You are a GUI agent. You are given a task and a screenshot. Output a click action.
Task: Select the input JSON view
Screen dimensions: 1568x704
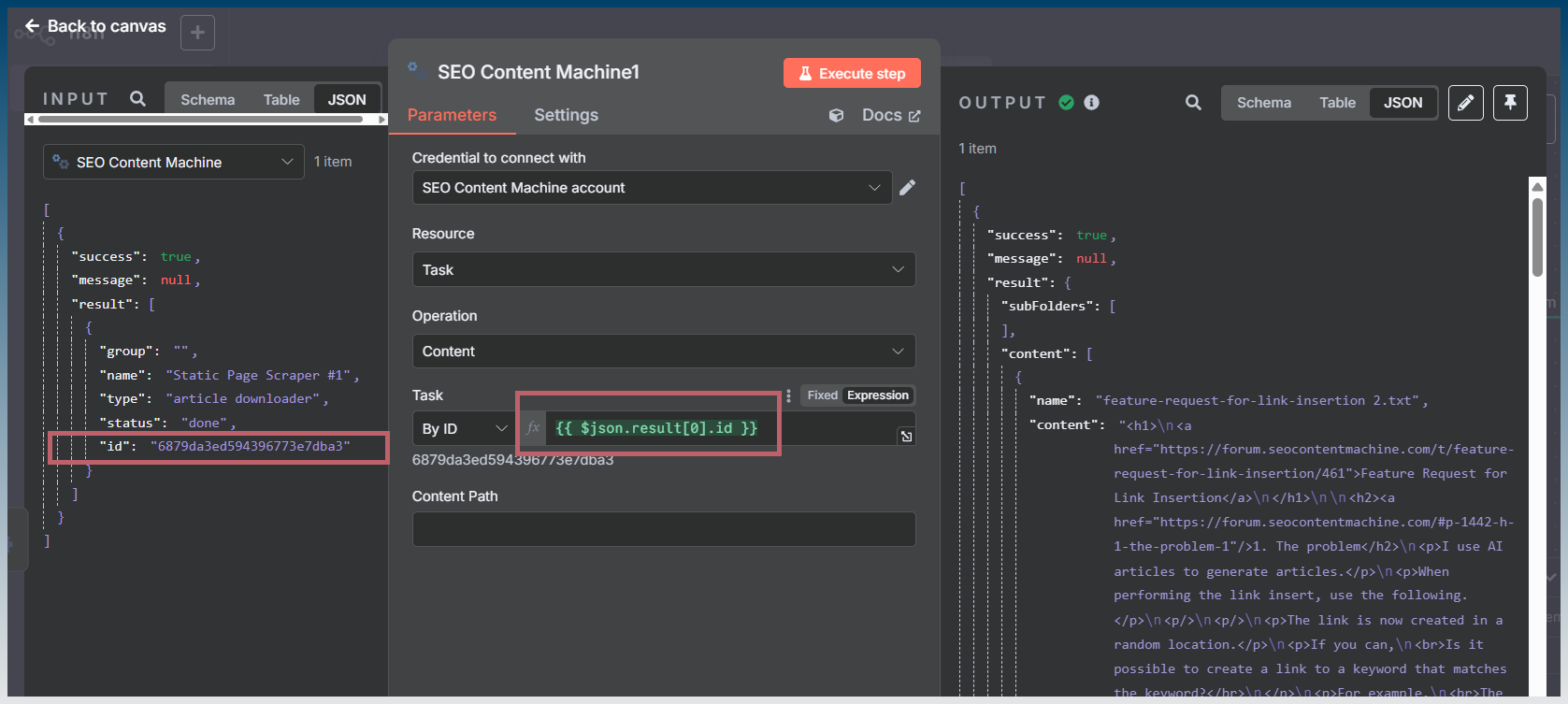347,99
